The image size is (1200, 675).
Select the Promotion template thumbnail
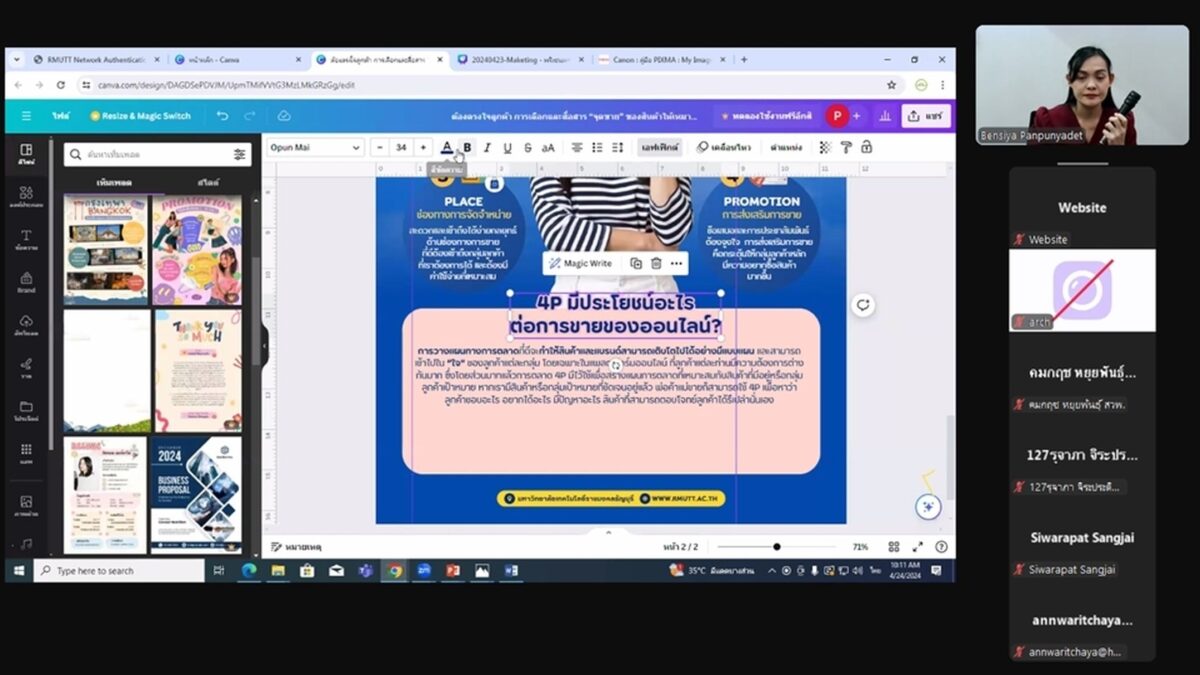pos(197,250)
